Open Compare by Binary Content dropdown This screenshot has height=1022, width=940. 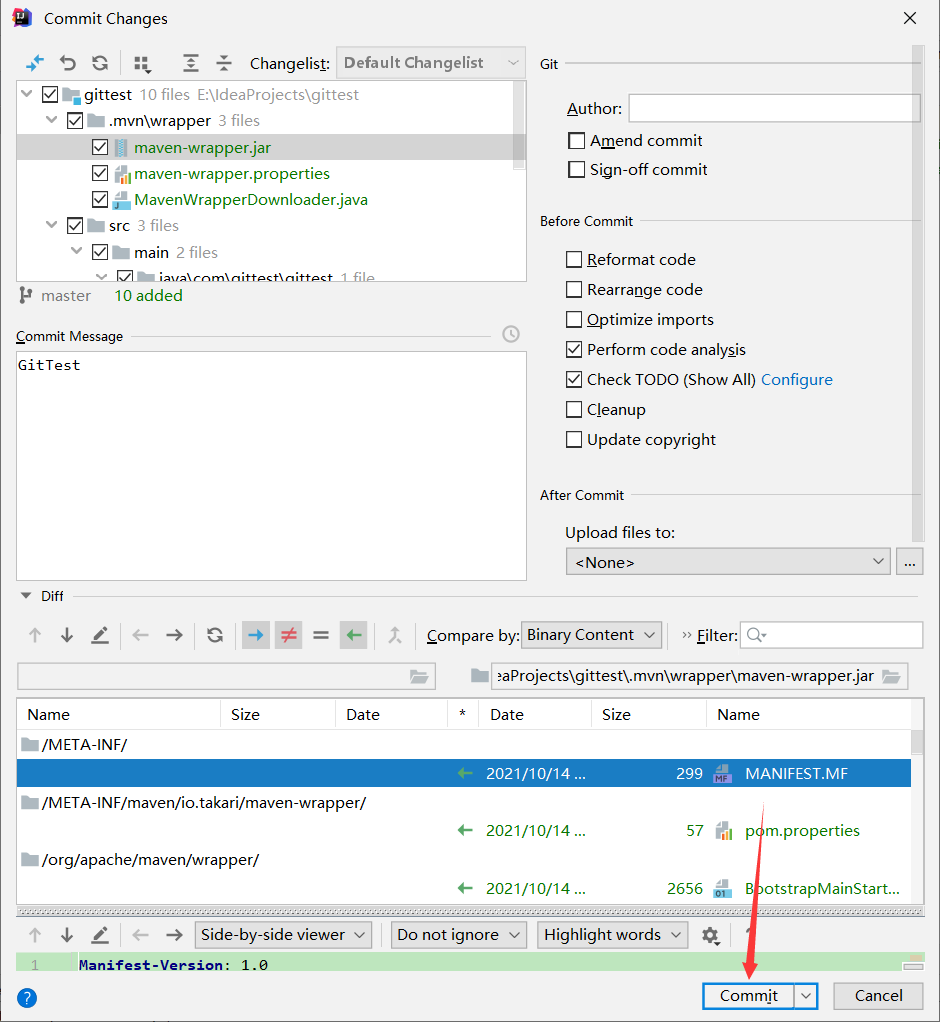(x=591, y=635)
